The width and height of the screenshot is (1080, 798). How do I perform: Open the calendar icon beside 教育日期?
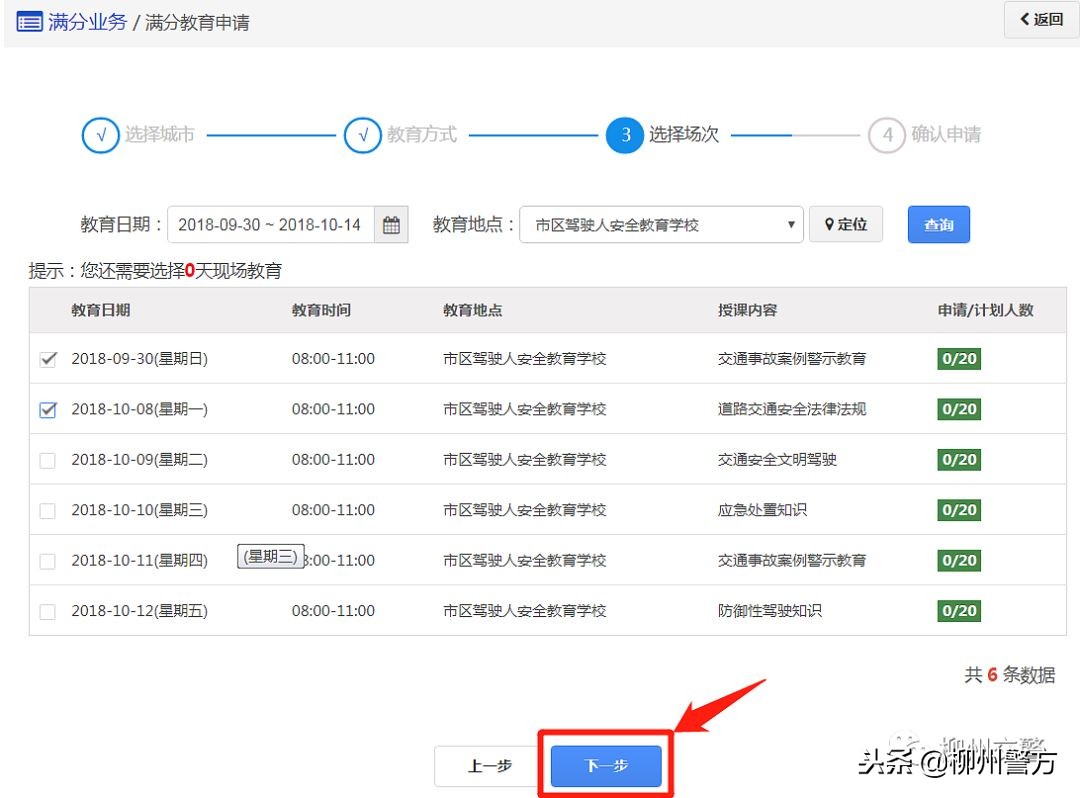coord(392,224)
